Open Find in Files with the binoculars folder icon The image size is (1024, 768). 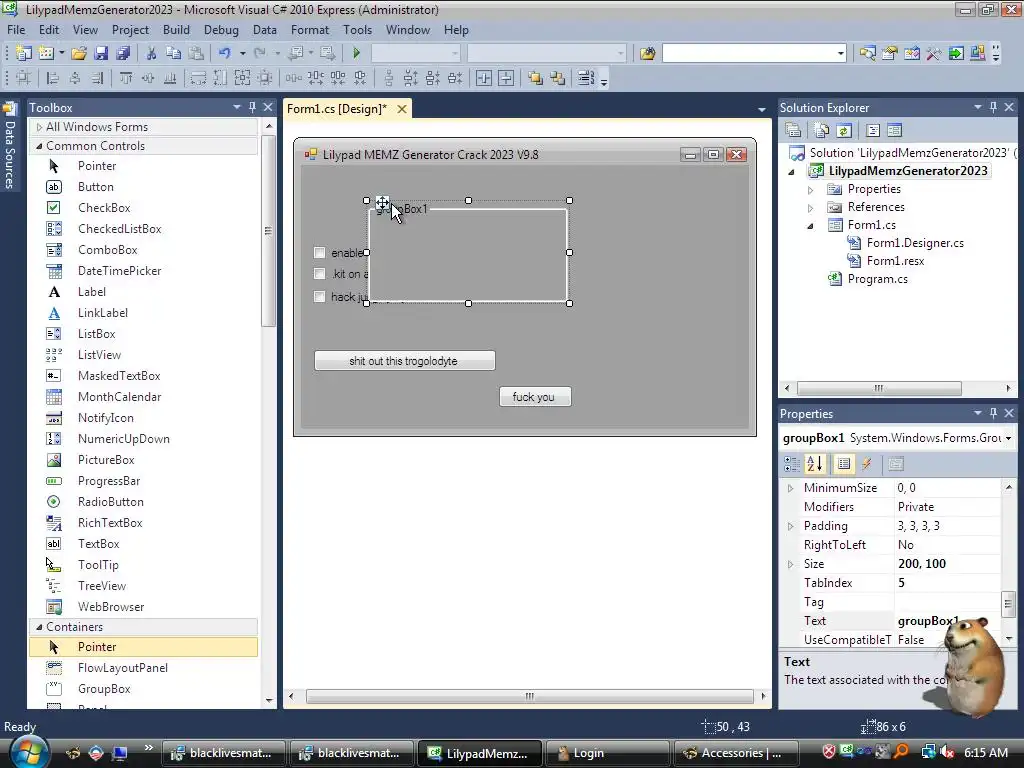(x=647, y=53)
